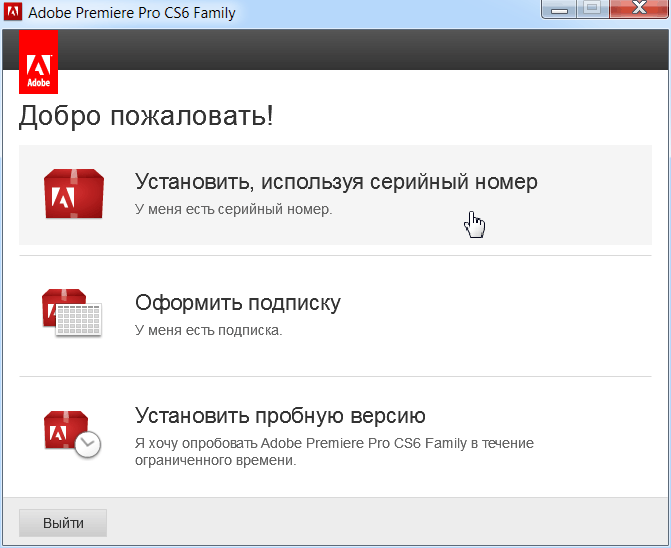Click the Adobe box with clock trial icon
Viewport: 671px width, 548px height.
pyautogui.click(x=72, y=434)
